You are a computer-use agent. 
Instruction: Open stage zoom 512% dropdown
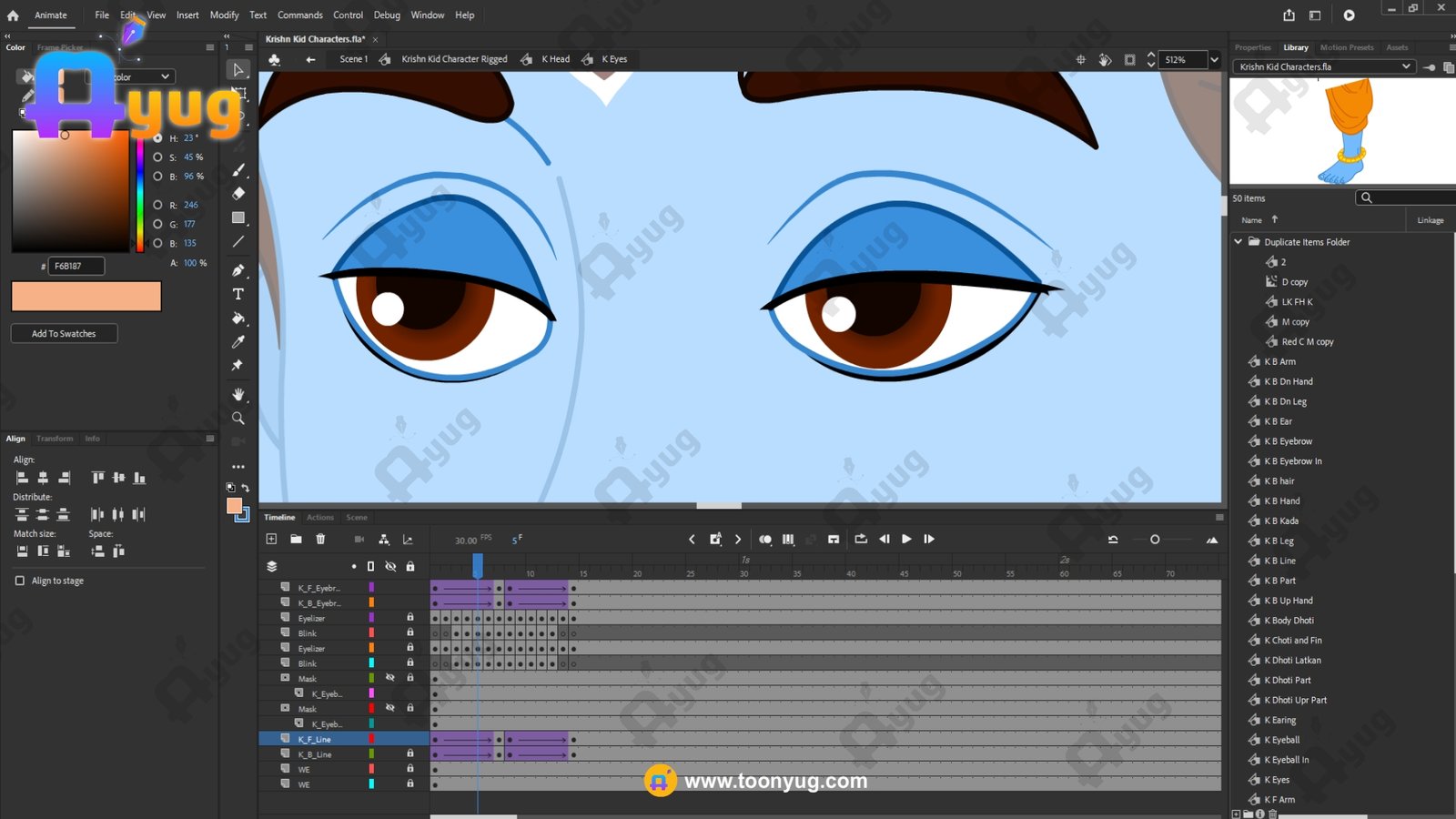1214,60
